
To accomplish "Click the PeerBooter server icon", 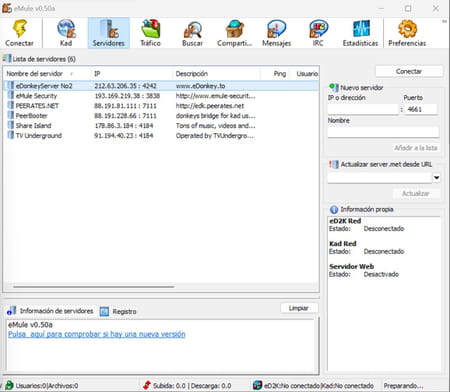I will click(11, 116).
